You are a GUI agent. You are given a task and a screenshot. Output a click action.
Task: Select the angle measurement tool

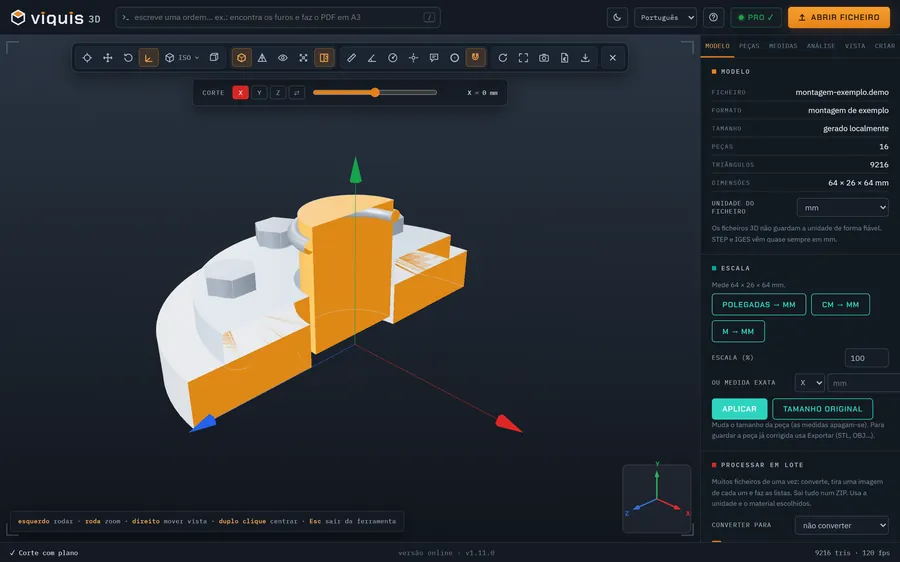[372, 58]
